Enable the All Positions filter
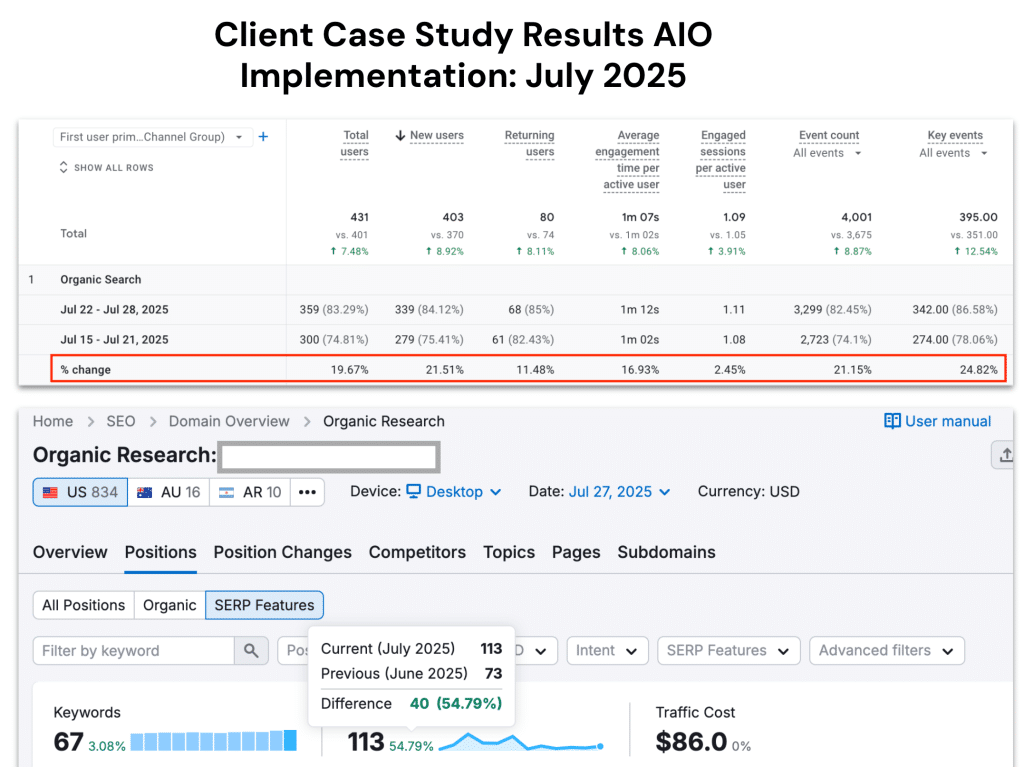Screen dimensions: 1024x767 [83, 604]
